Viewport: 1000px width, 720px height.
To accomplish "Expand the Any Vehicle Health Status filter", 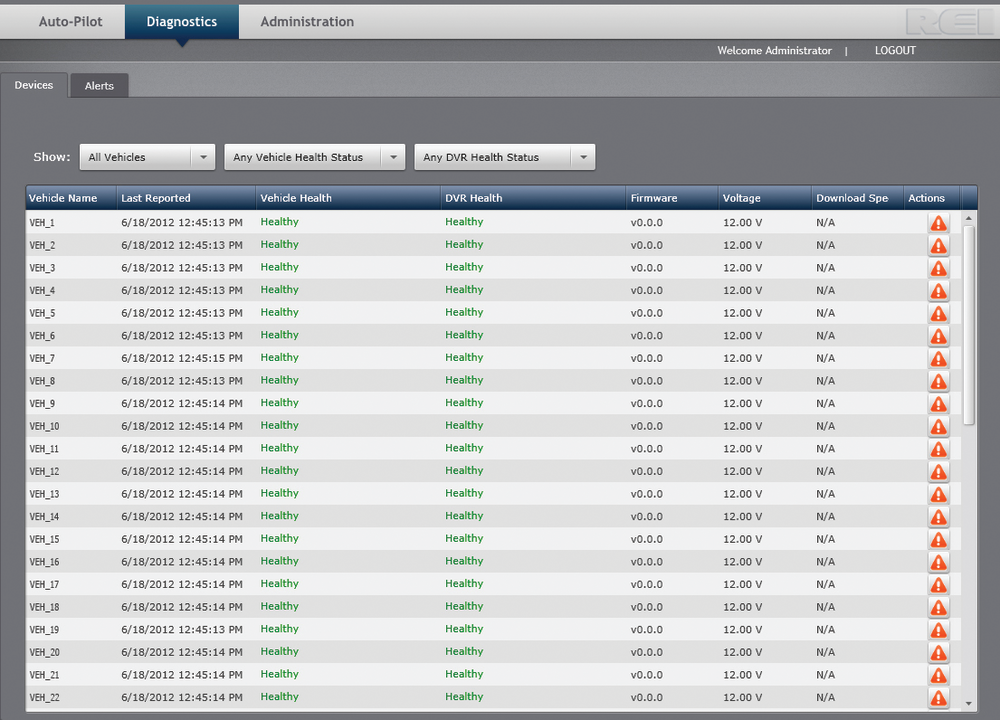I will click(x=313, y=157).
